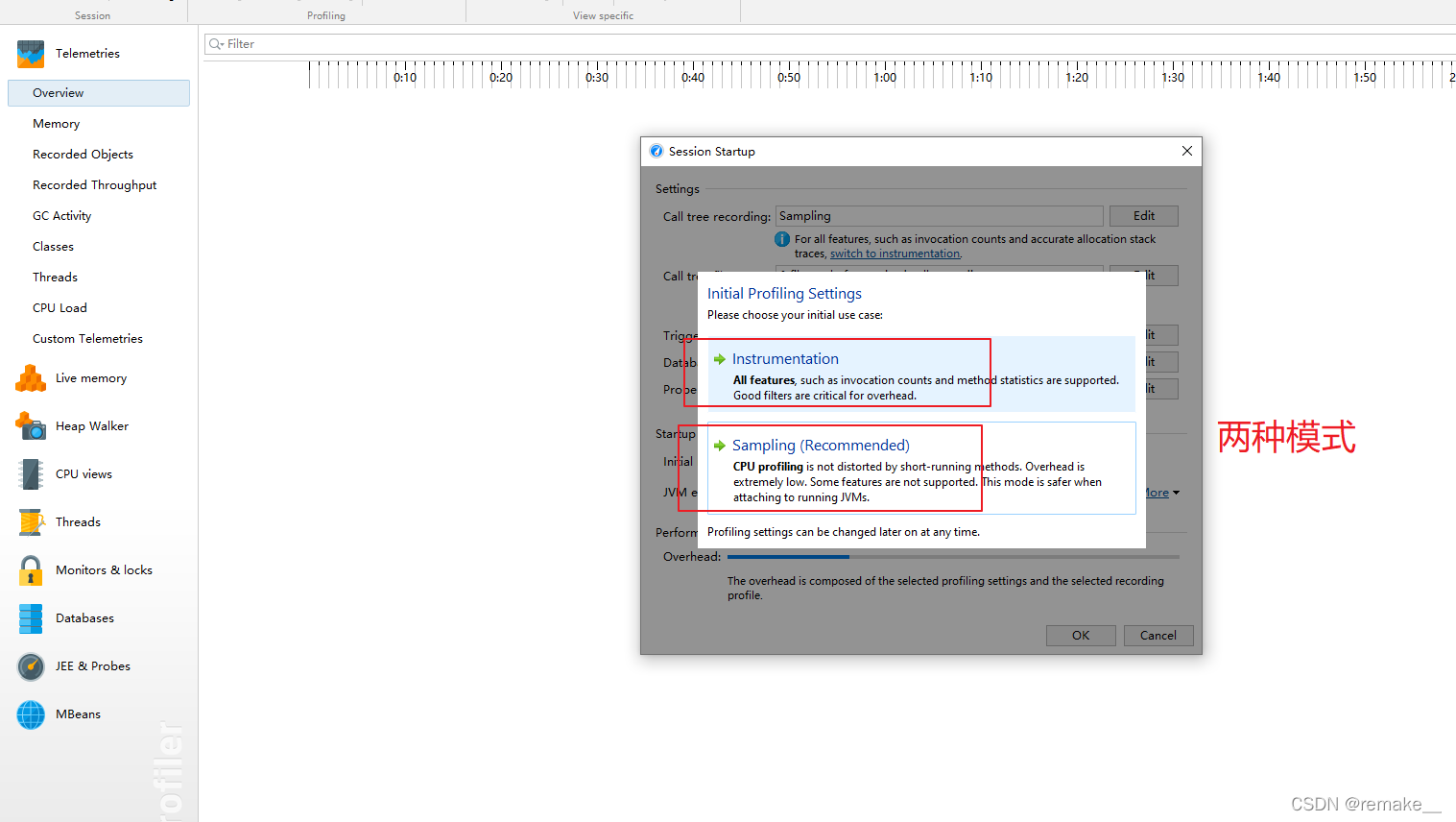Select Overview under Telemetries

click(x=99, y=93)
